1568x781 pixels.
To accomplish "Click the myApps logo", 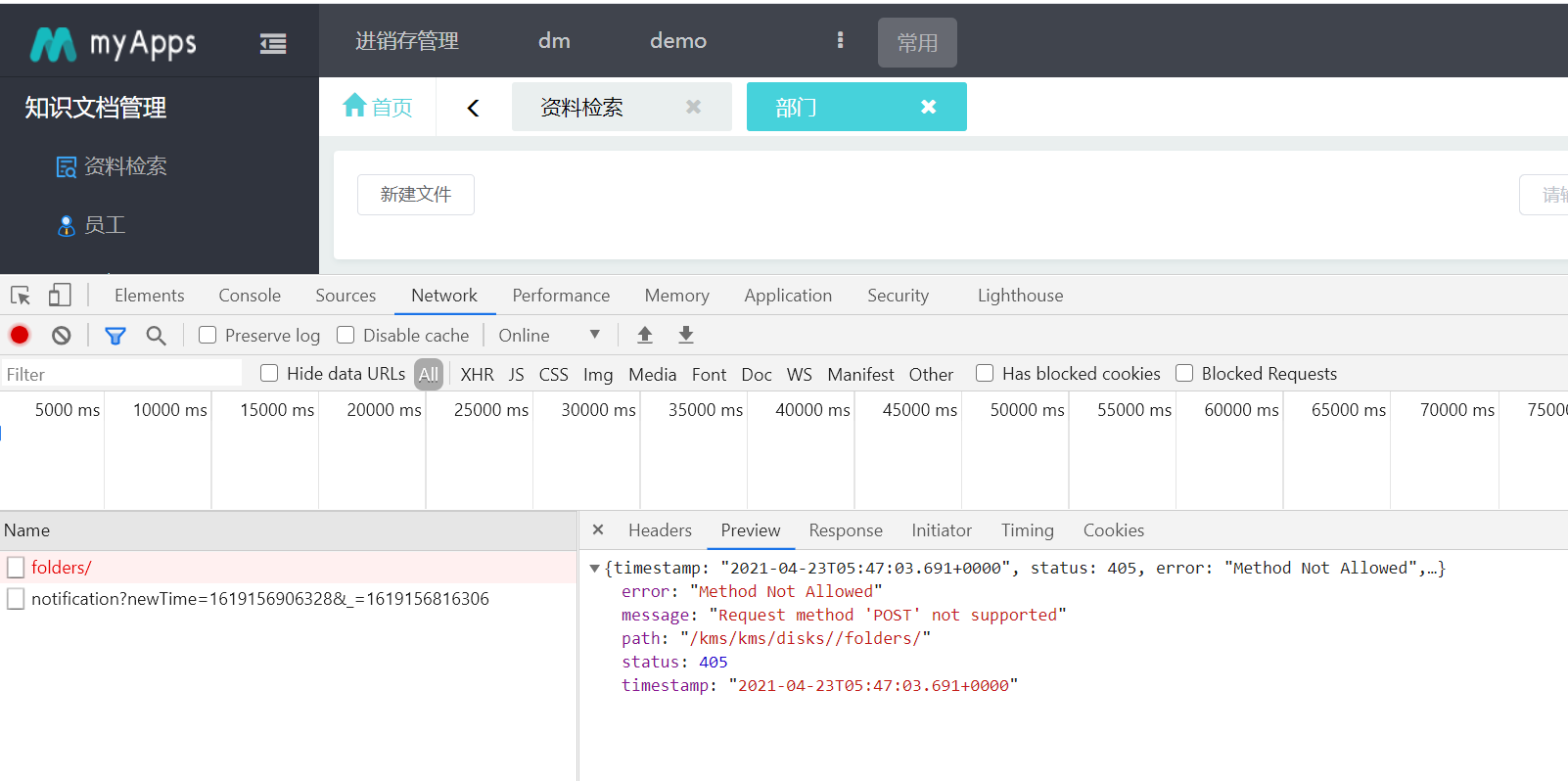I will (x=113, y=43).
